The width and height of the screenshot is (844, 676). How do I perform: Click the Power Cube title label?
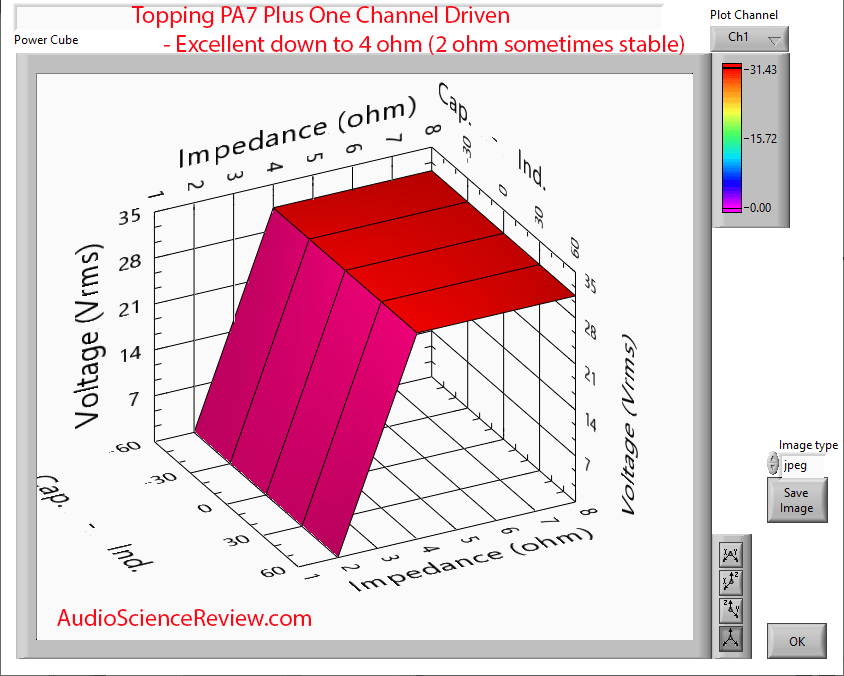(46, 40)
